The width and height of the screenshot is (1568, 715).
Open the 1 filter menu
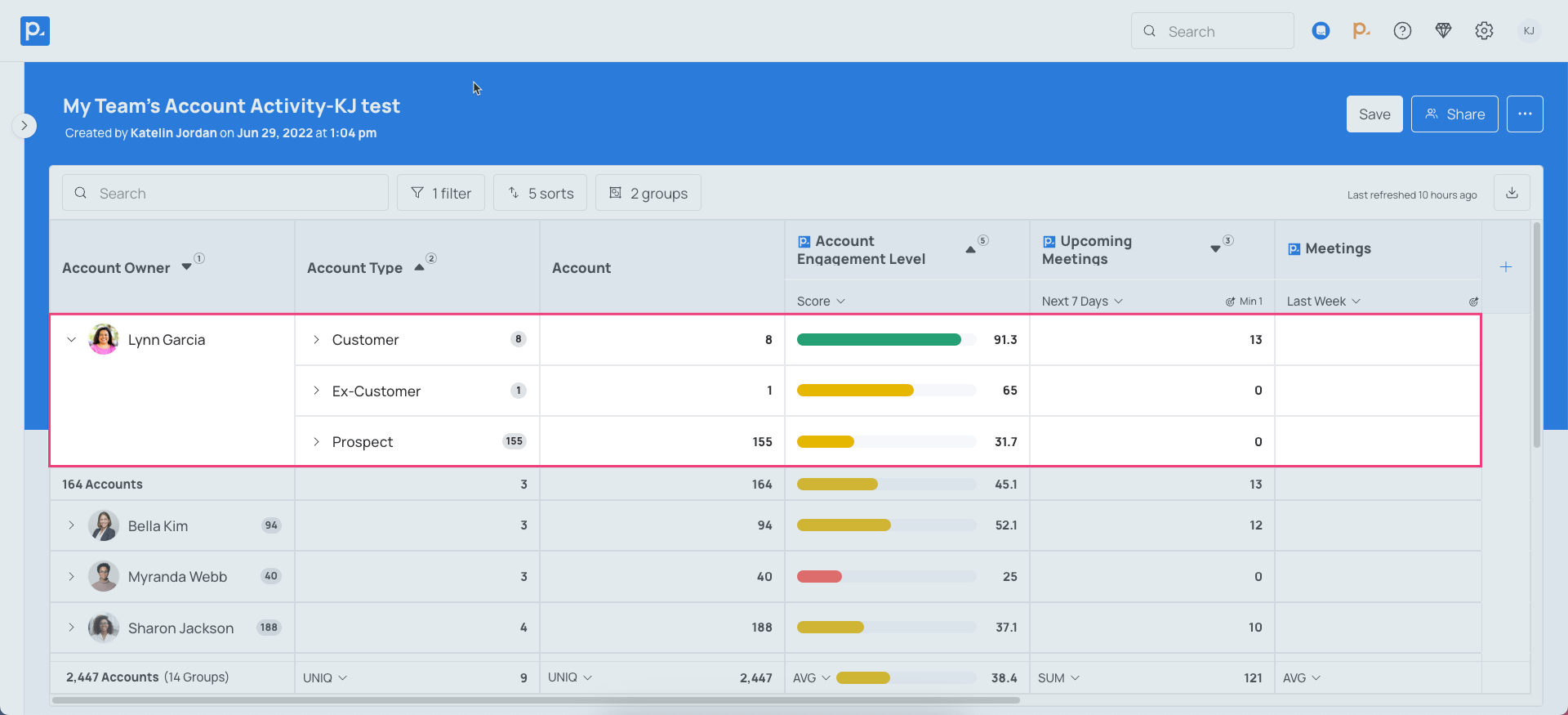pyautogui.click(x=441, y=193)
